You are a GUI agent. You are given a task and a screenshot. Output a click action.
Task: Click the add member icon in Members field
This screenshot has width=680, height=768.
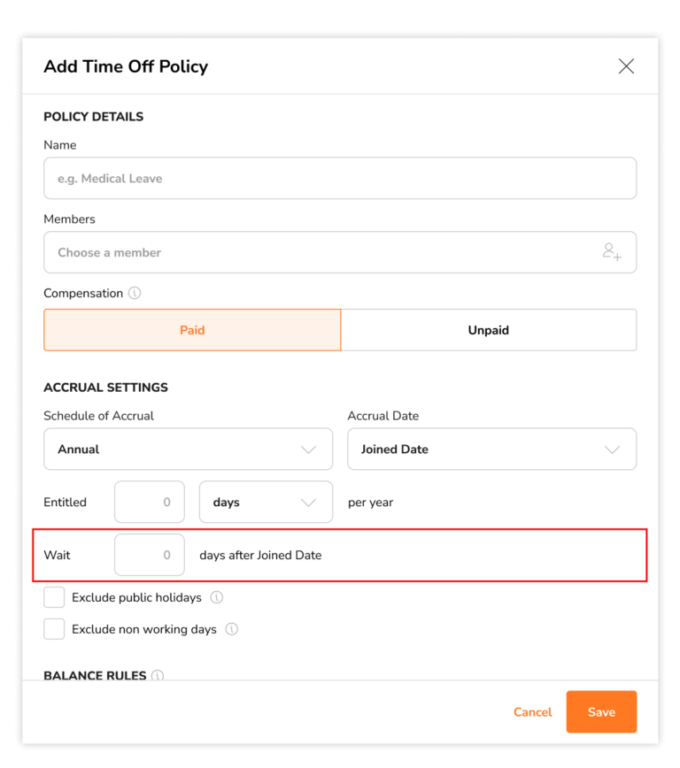[611, 252]
